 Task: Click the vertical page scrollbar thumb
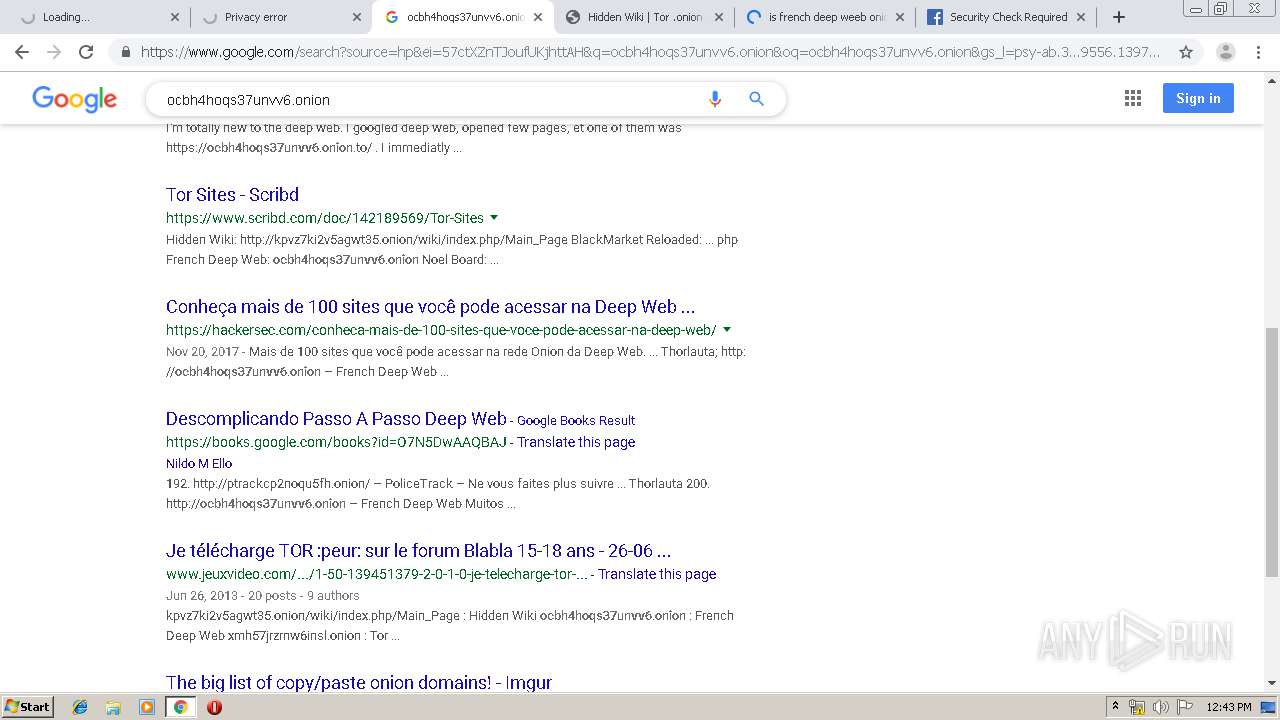click(1272, 452)
